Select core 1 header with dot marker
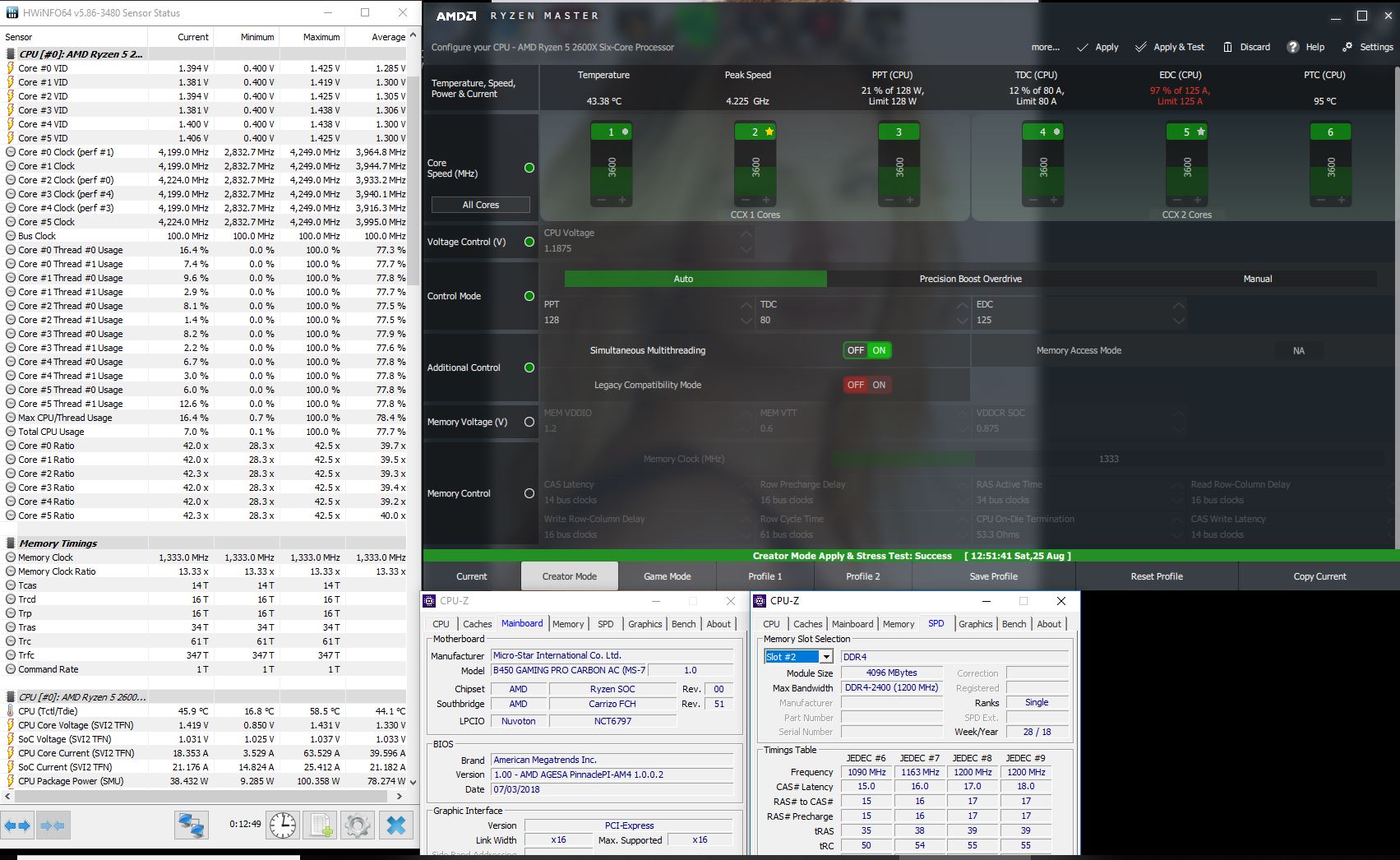 (612, 132)
